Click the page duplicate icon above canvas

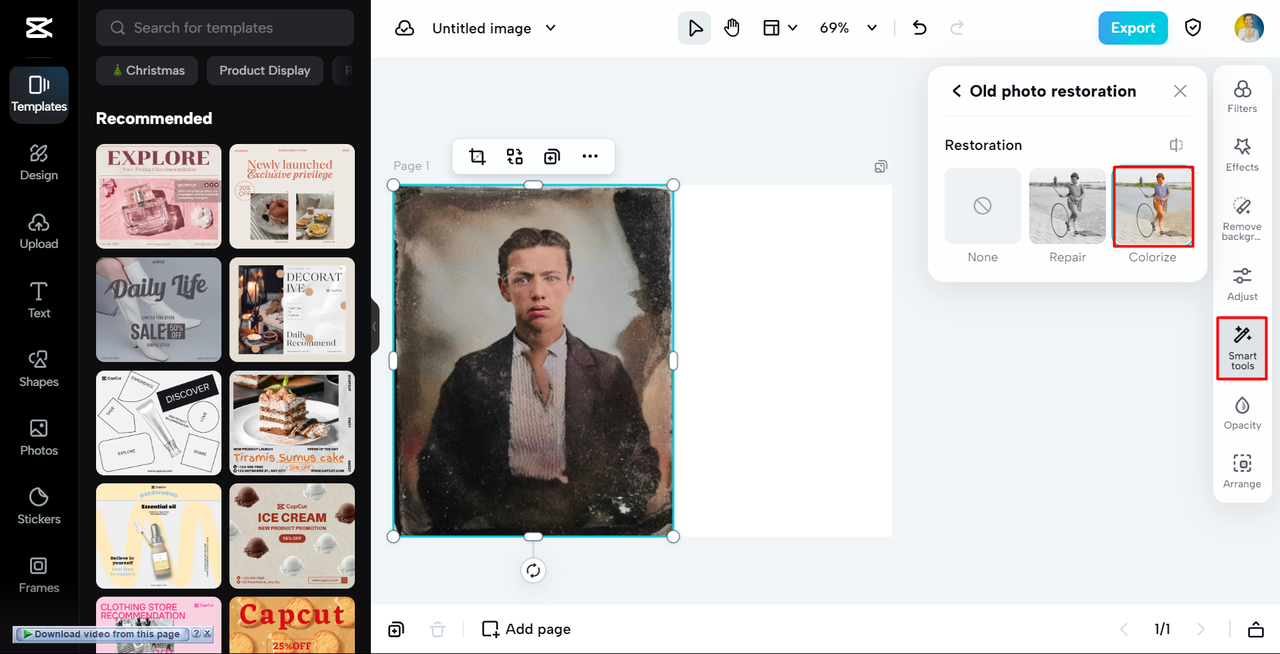coord(881,166)
